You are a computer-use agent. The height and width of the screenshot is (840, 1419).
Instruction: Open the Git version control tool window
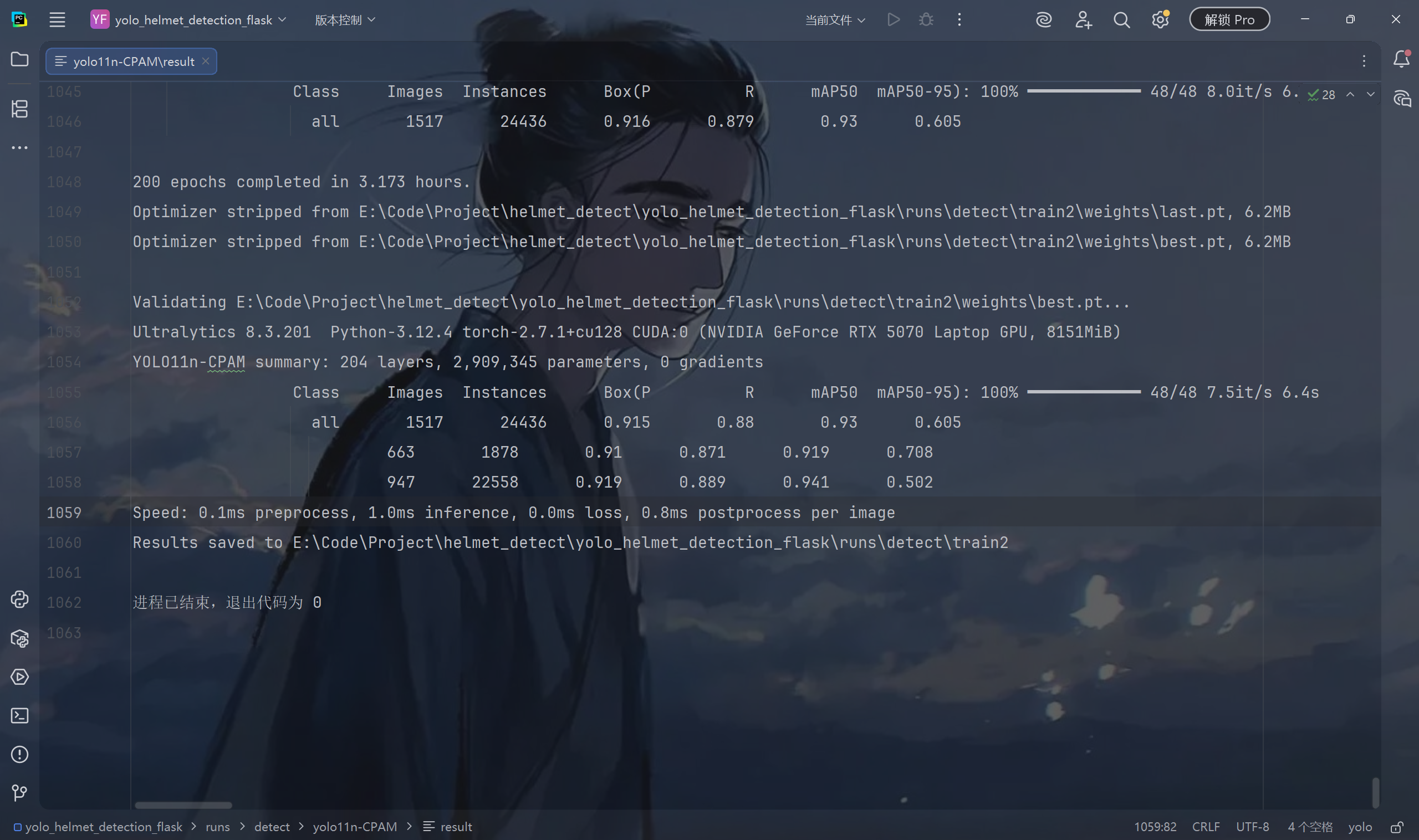(x=20, y=793)
